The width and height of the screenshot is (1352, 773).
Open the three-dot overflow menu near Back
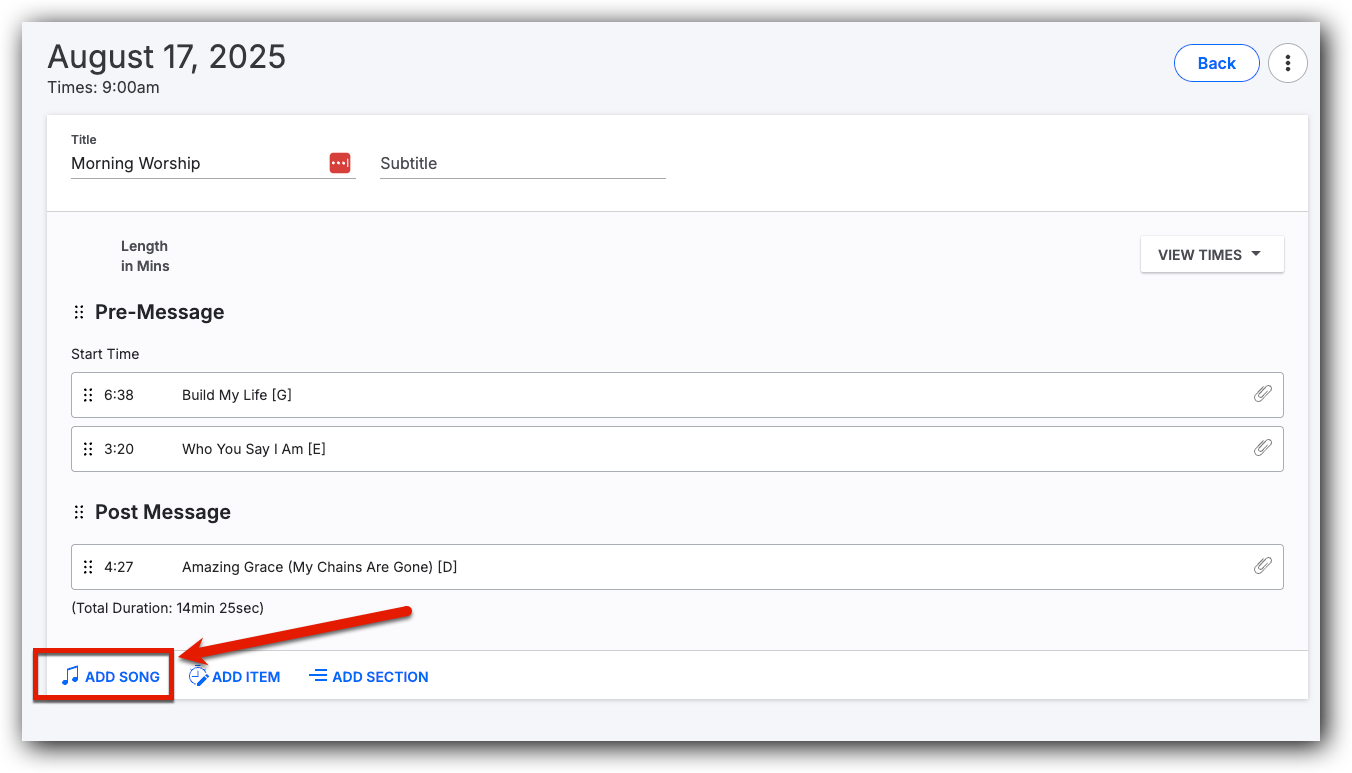click(1287, 62)
